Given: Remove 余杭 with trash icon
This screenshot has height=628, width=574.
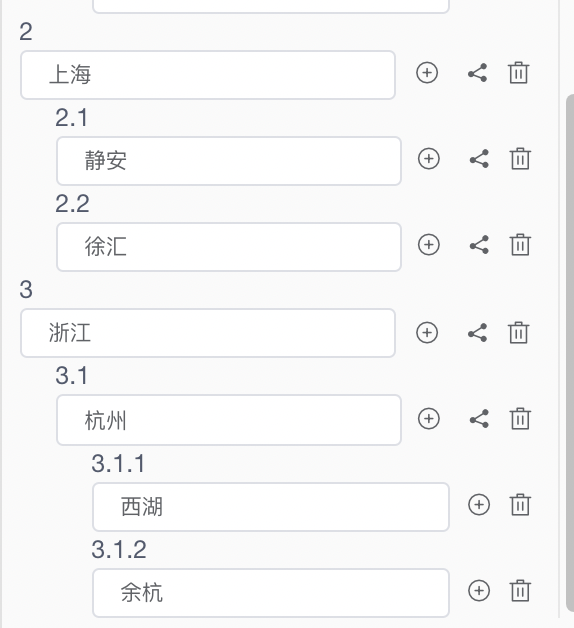Looking at the screenshot, I should pos(520,590).
